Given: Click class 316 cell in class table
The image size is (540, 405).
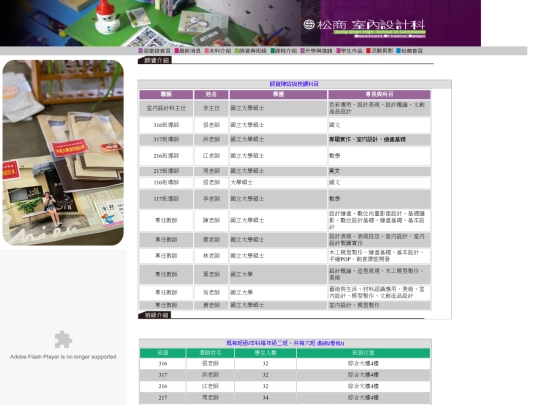Looking at the screenshot, I should (x=163, y=364).
